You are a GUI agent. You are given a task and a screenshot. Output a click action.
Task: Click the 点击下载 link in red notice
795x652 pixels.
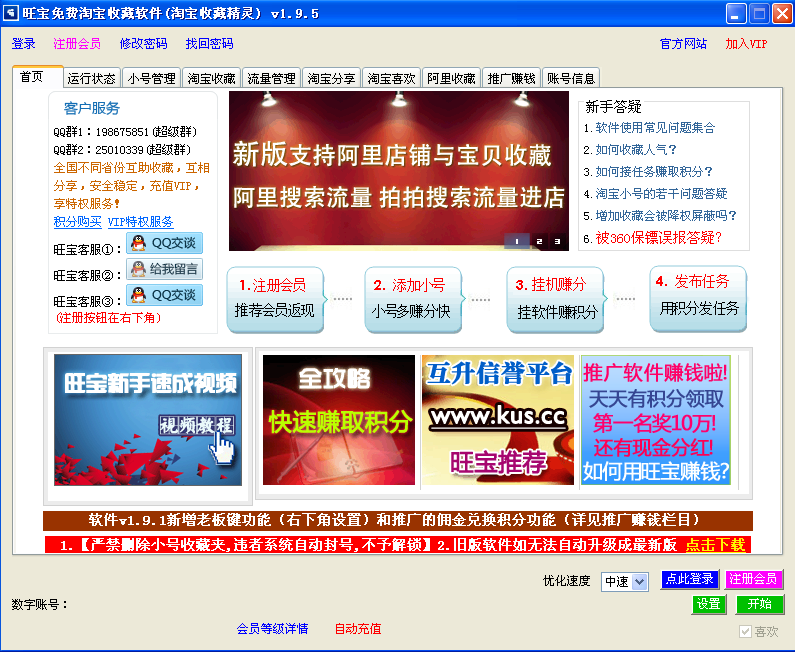715,545
